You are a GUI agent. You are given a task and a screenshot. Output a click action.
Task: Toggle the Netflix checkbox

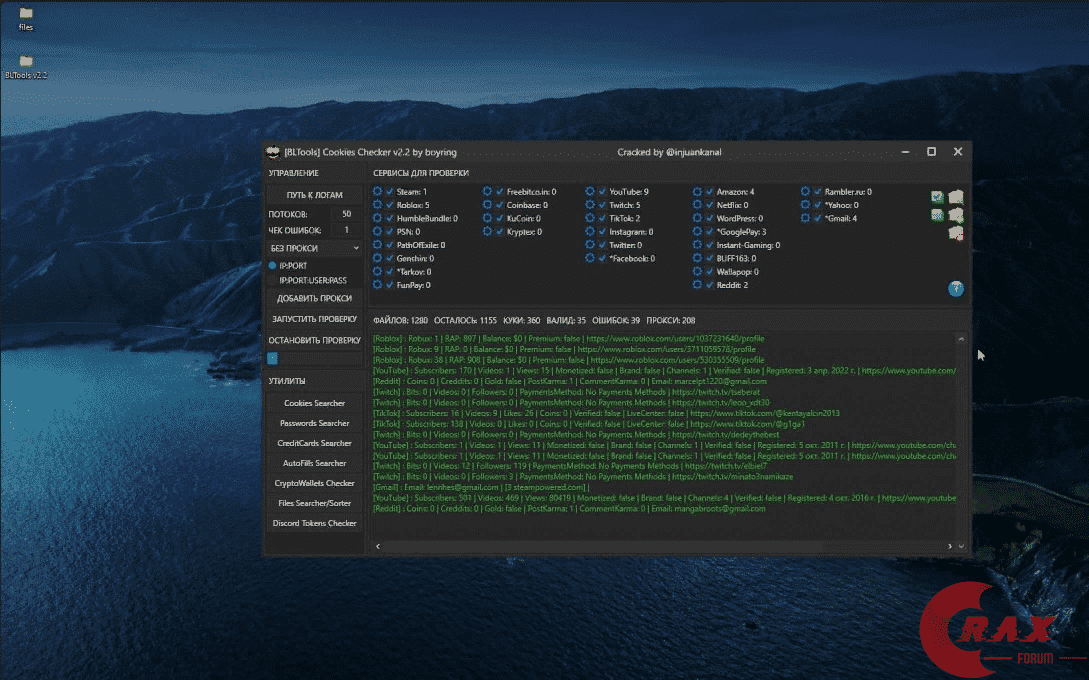710,205
